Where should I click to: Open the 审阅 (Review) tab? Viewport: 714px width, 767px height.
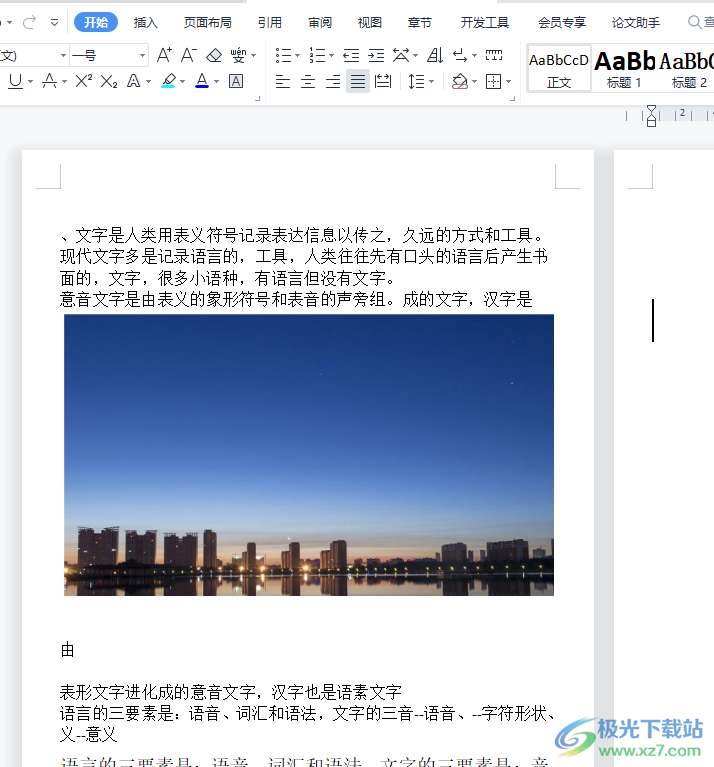(320, 23)
